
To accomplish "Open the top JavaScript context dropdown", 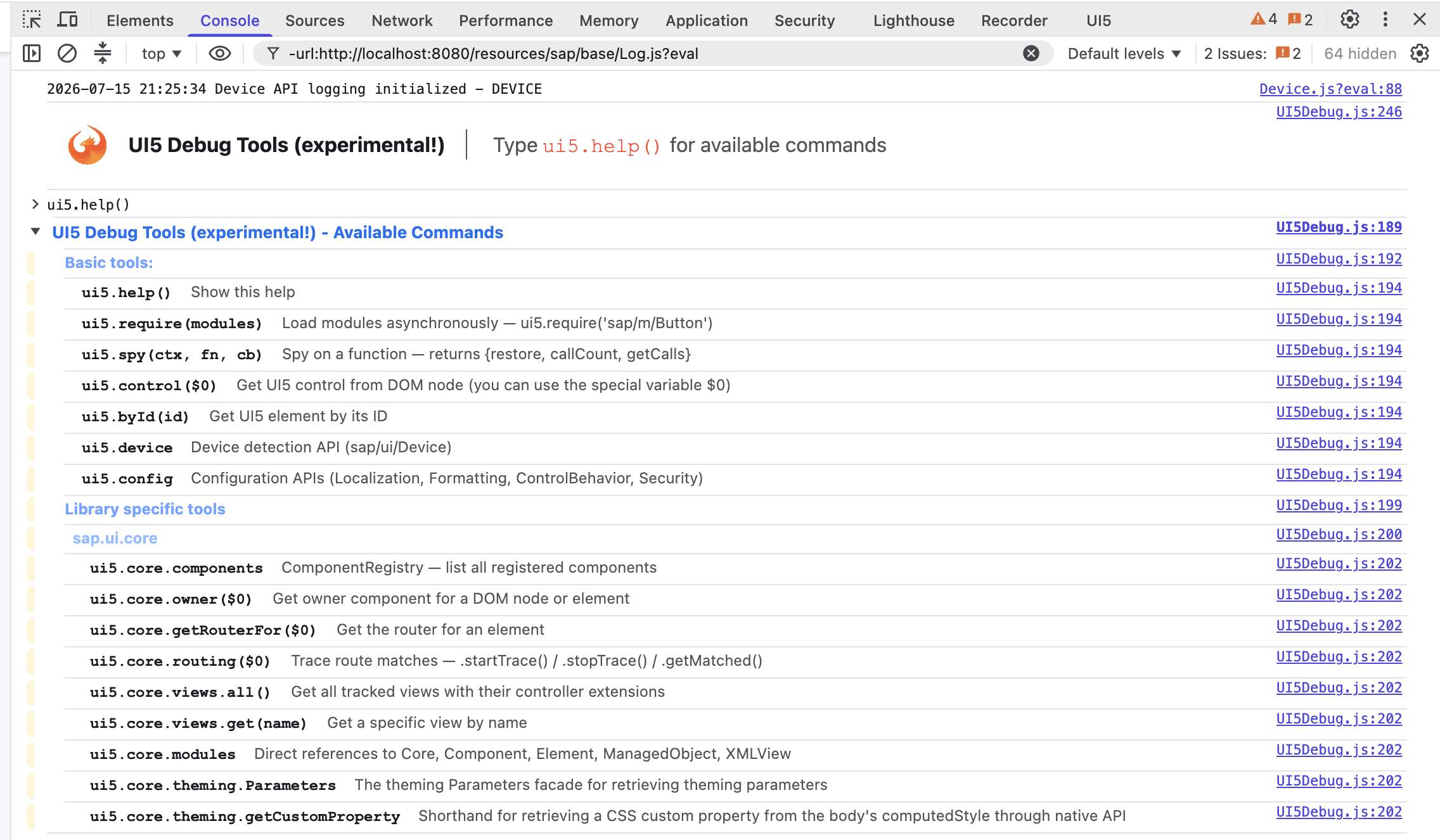I will coord(161,54).
